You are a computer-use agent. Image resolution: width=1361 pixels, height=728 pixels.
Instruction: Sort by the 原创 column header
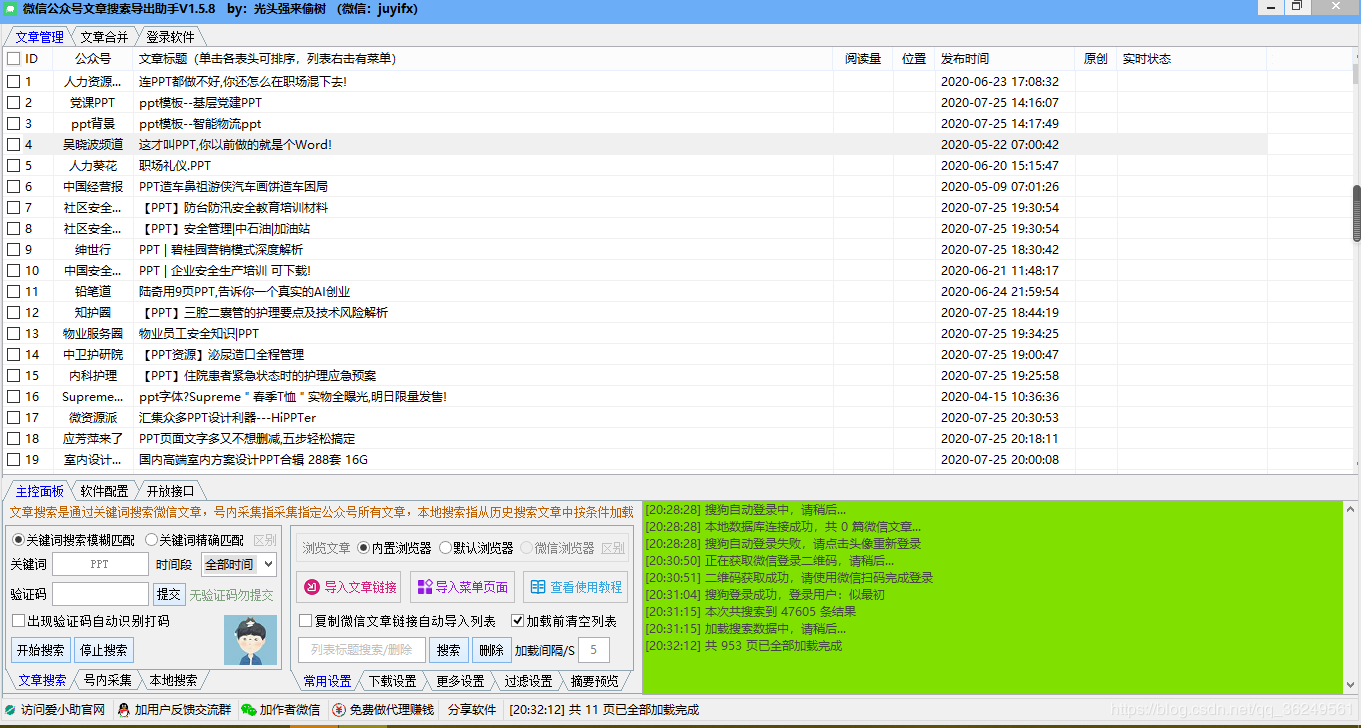coord(1096,59)
